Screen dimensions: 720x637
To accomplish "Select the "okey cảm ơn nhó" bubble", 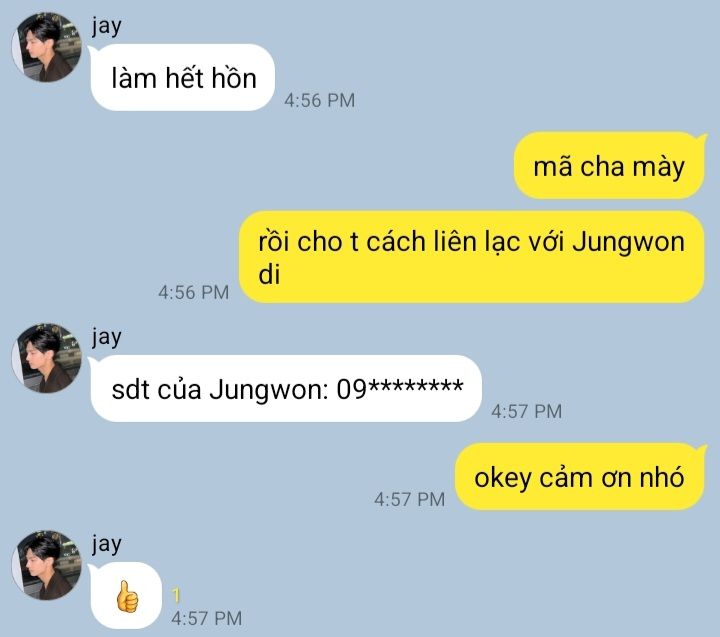I will point(579,477).
